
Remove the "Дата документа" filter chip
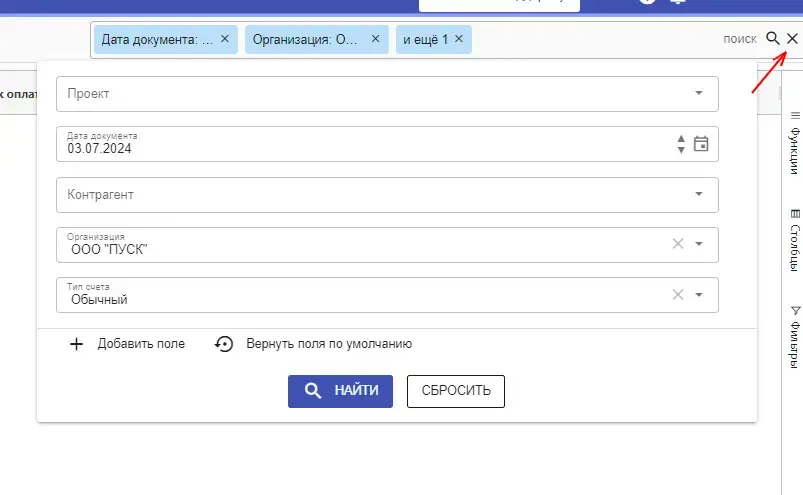click(225, 39)
